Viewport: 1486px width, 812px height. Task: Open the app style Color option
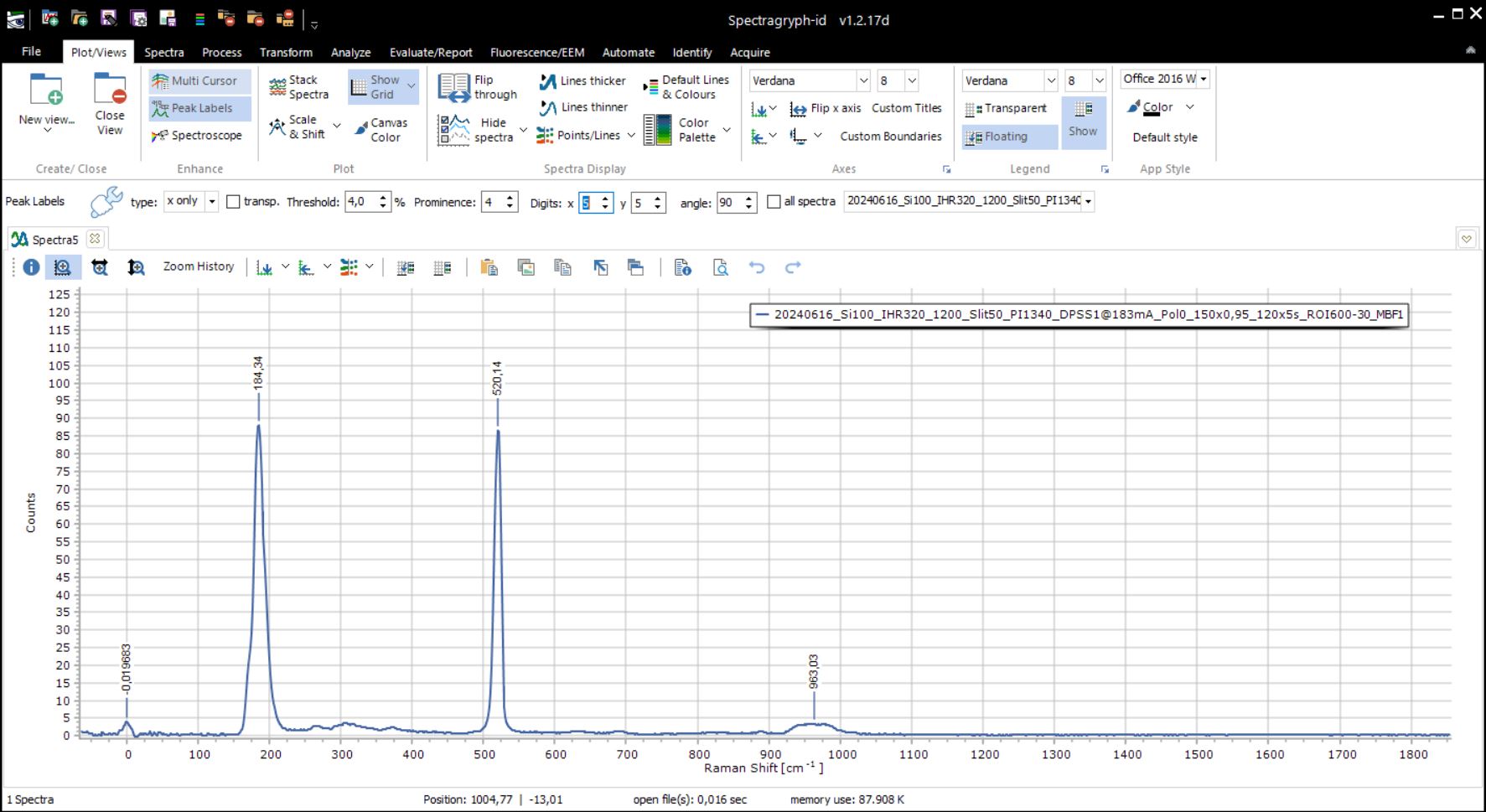pos(1150,107)
